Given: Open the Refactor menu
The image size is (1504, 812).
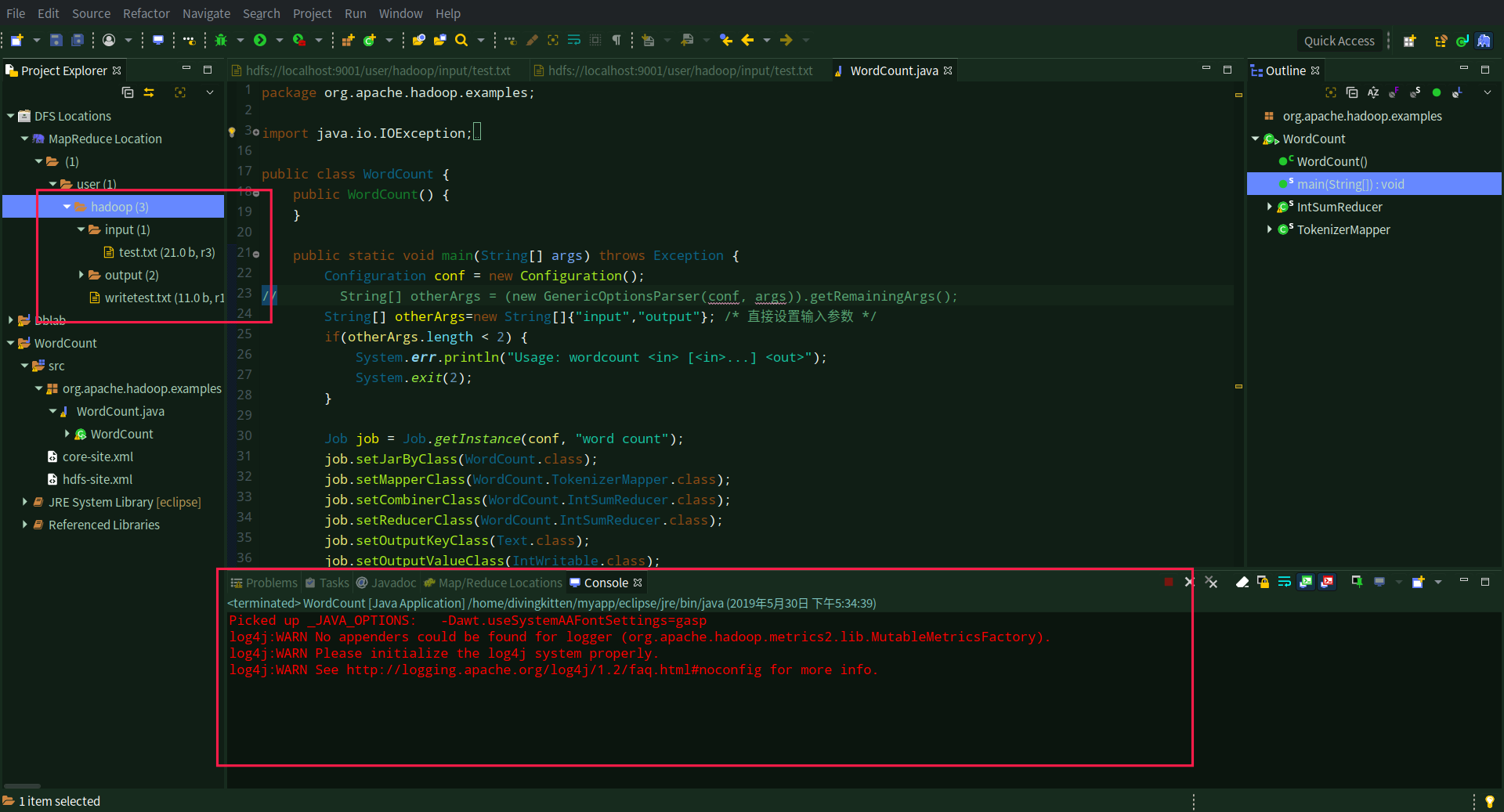Looking at the screenshot, I should point(146,13).
